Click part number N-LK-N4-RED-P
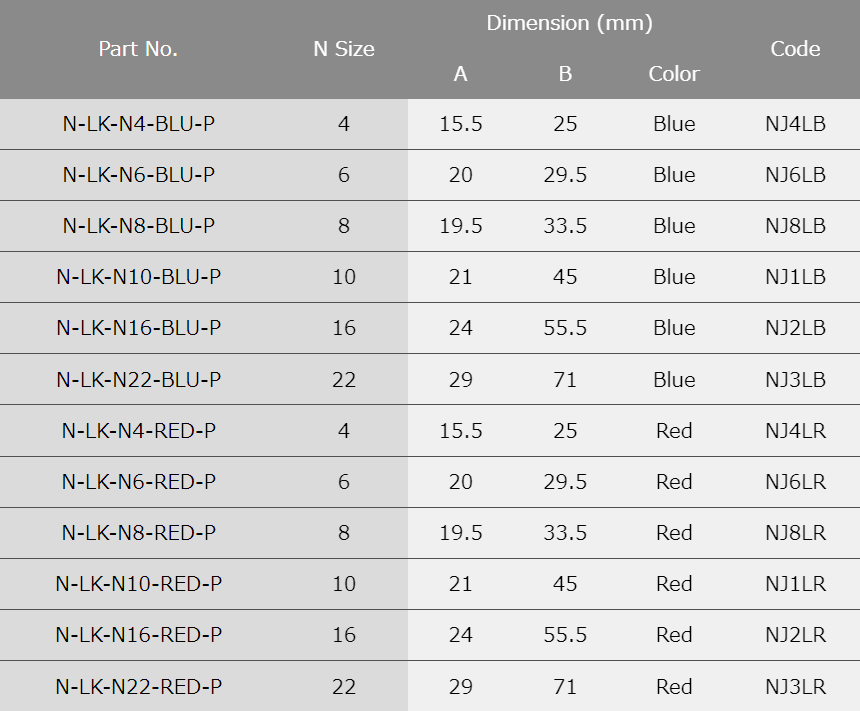 click(x=139, y=431)
